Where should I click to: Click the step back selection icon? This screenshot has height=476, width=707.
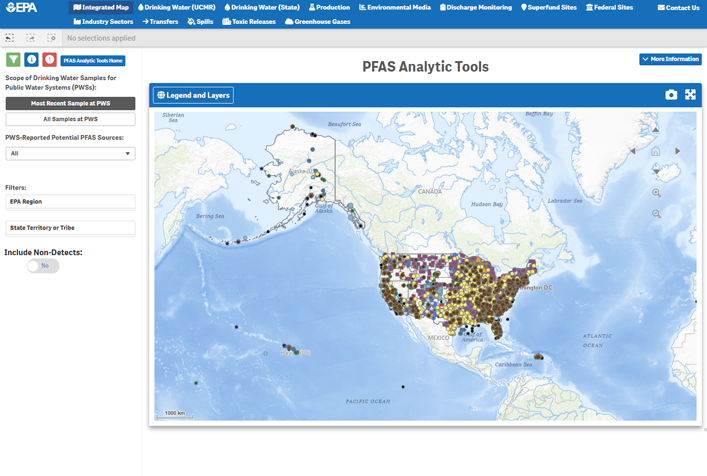[x=9, y=38]
